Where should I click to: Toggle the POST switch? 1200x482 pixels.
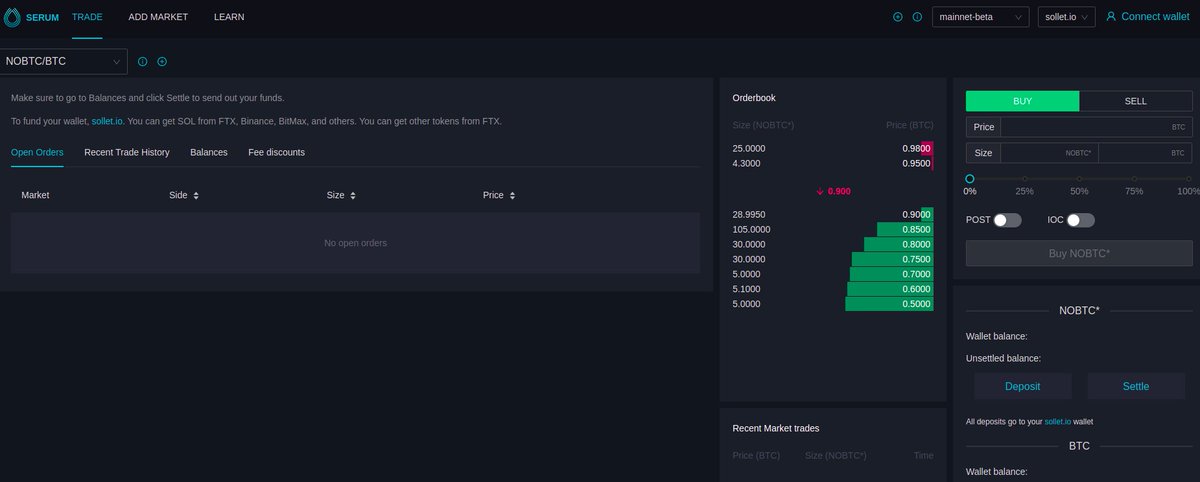[1008, 220]
